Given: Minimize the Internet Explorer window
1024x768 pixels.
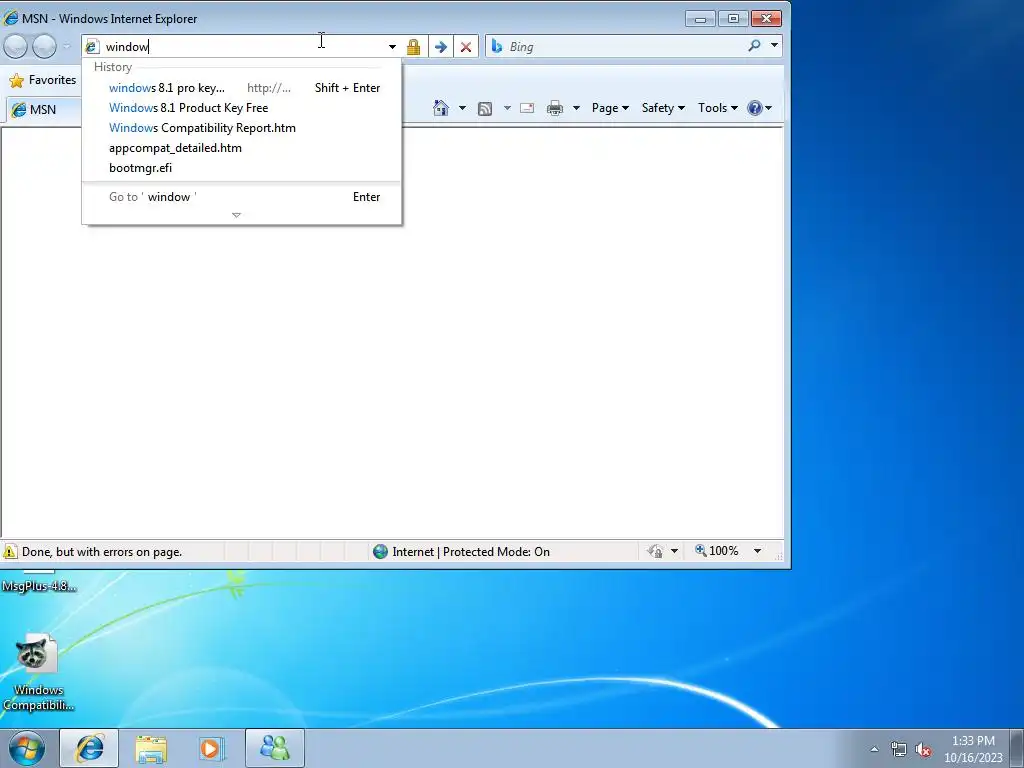Looking at the screenshot, I should 700,18.
